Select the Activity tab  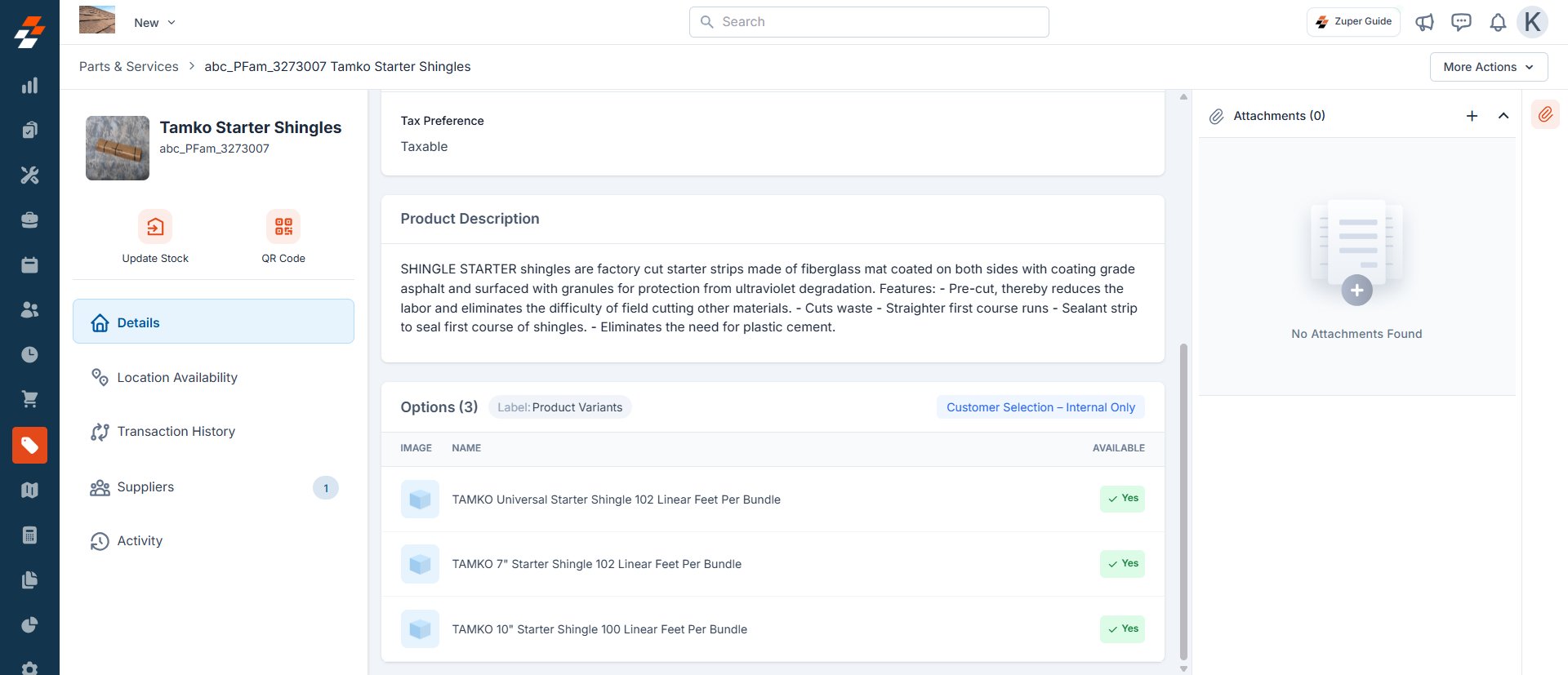[213, 541]
